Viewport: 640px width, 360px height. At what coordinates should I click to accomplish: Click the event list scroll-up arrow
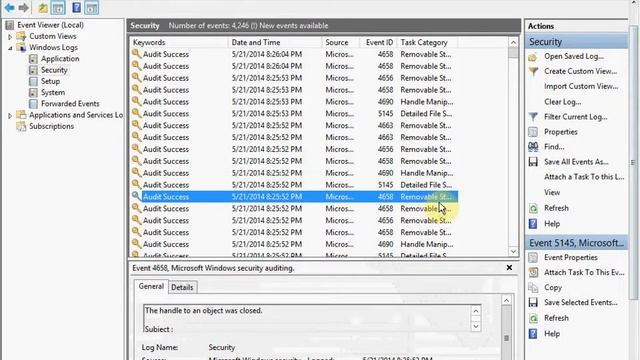click(x=513, y=42)
